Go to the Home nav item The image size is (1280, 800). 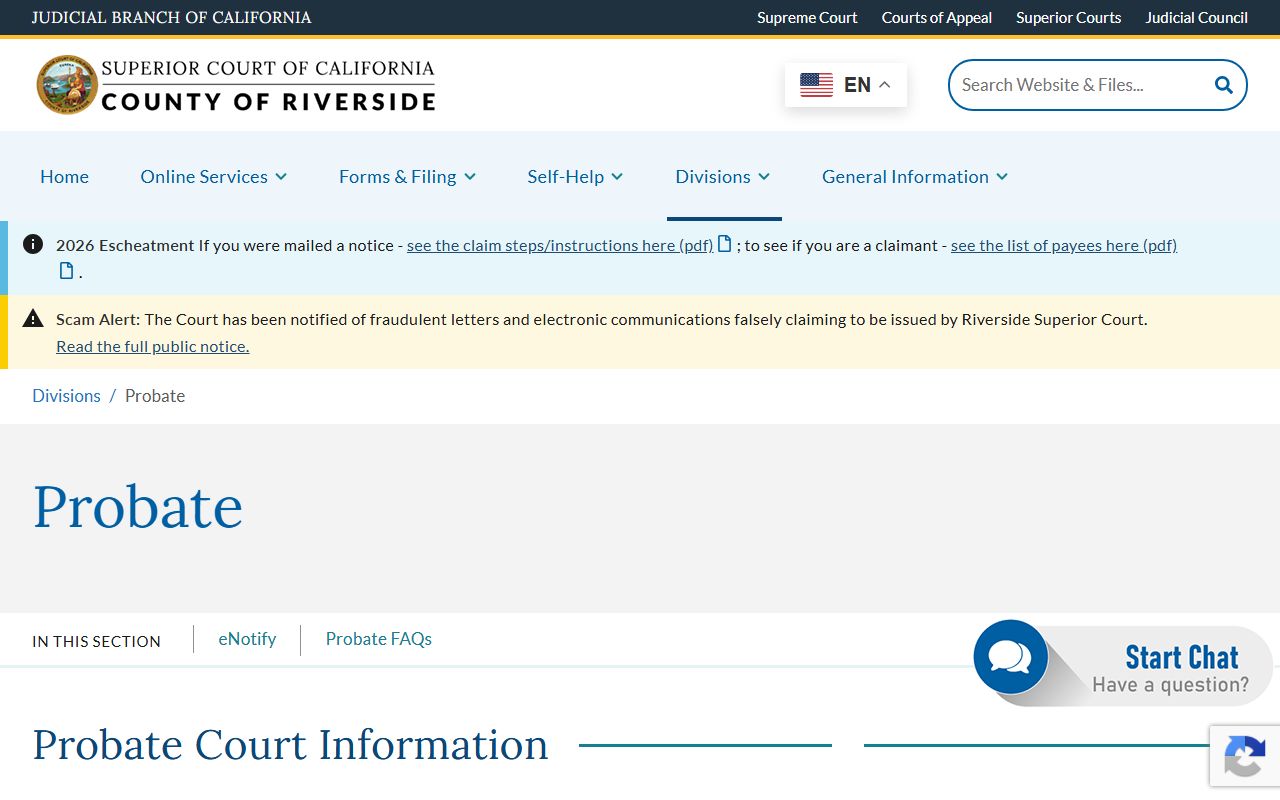click(x=64, y=176)
